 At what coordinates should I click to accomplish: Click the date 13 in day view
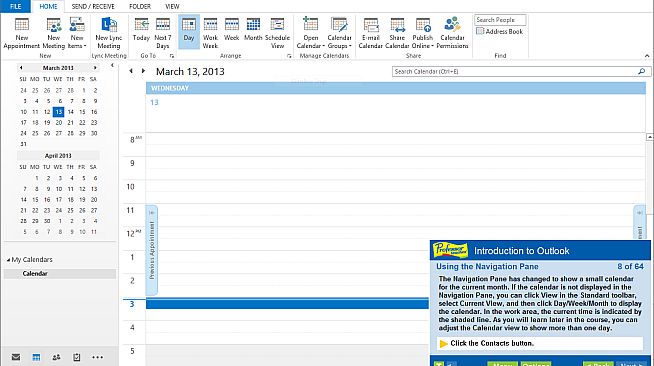point(154,102)
